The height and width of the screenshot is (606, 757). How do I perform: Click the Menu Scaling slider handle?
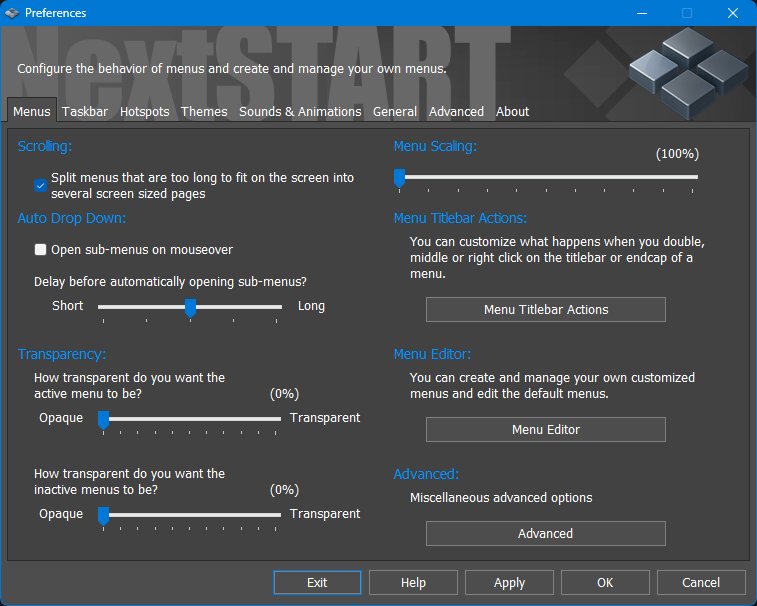[399, 178]
